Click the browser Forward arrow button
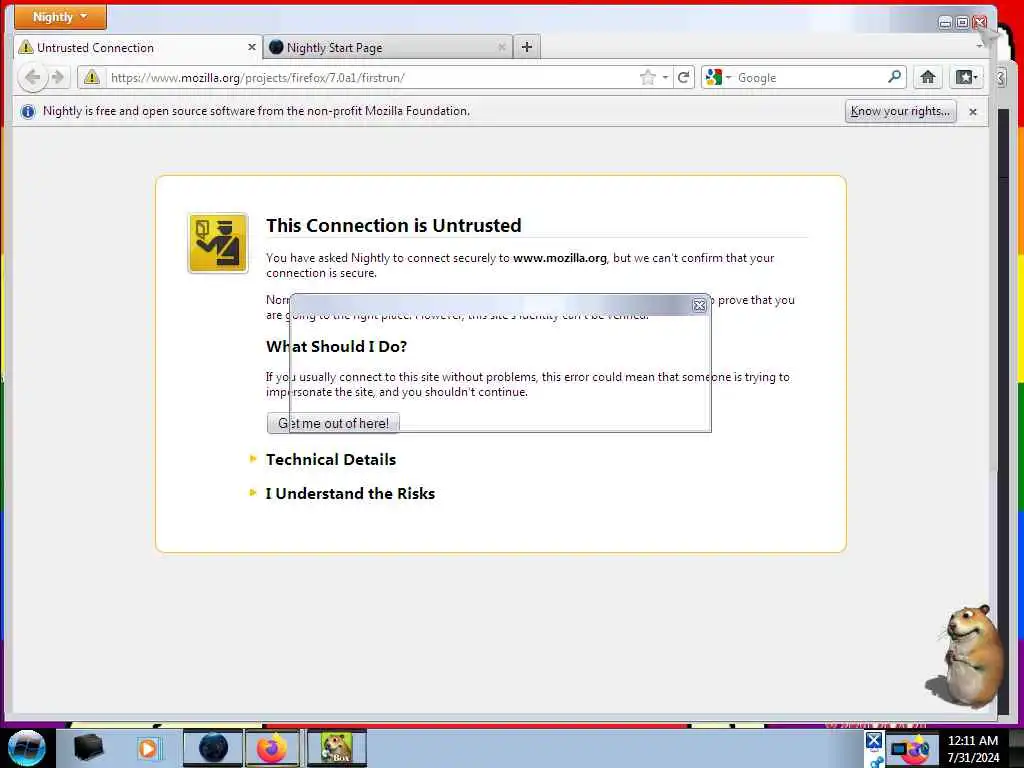The image size is (1024, 768). coord(58,78)
